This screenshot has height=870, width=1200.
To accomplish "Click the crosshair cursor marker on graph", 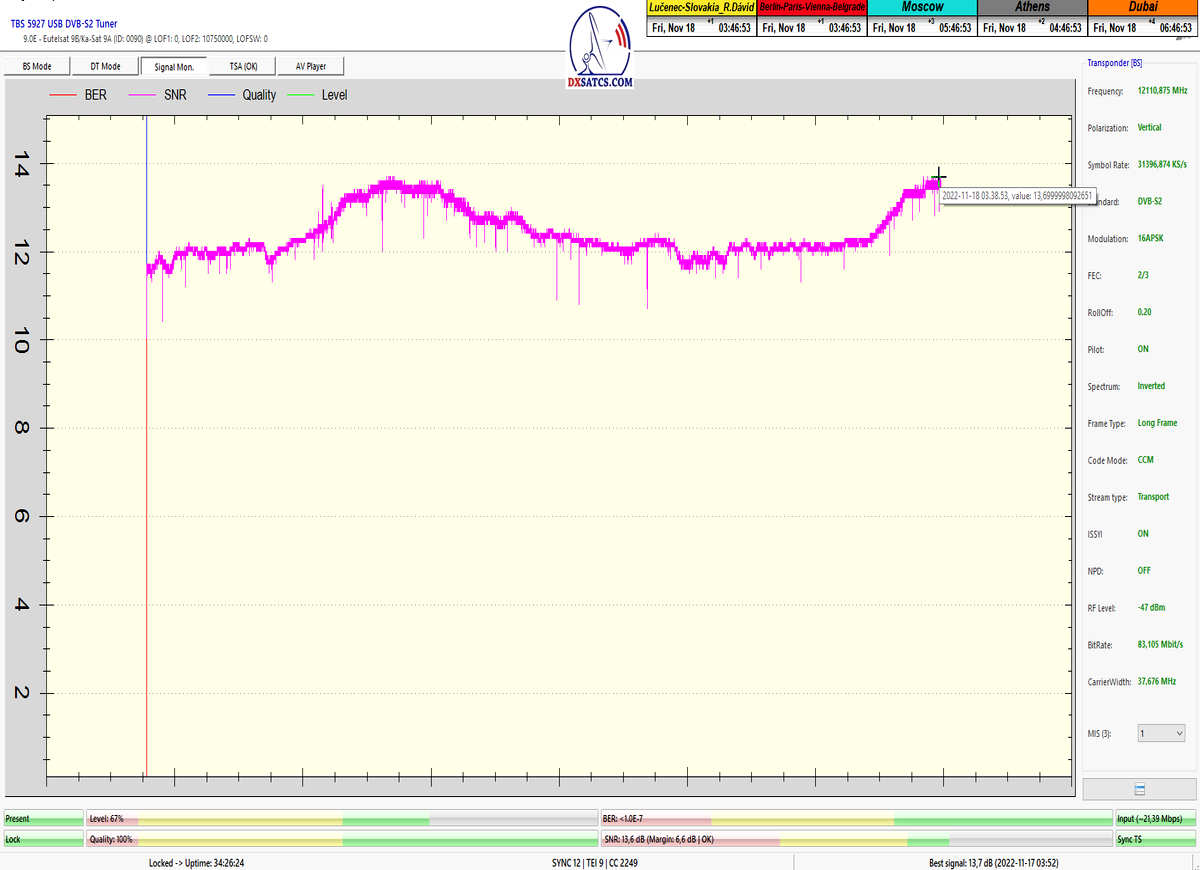I will pyautogui.click(x=938, y=177).
